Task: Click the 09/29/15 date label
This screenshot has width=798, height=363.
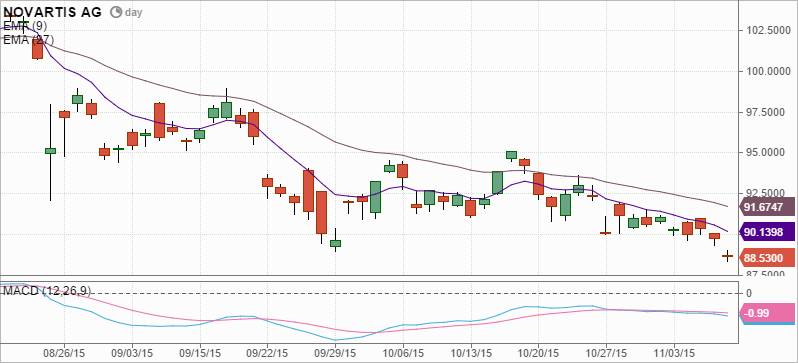Action: pyautogui.click(x=335, y=353)
